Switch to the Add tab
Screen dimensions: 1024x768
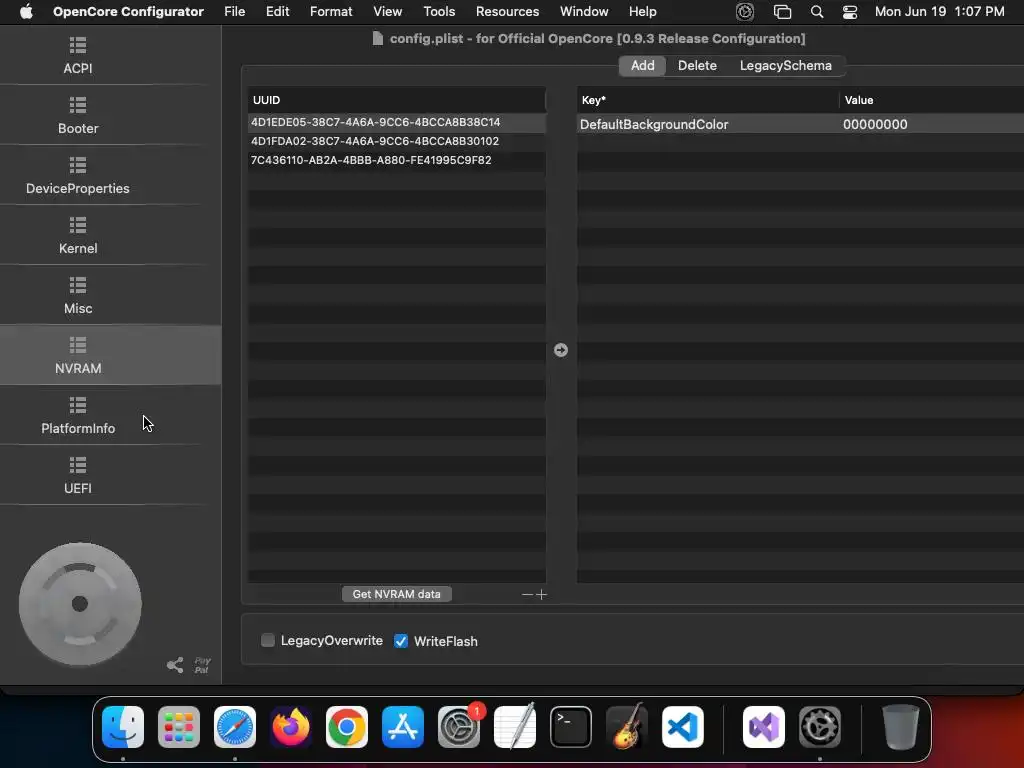pyautogui.click(x=643, y=65)
